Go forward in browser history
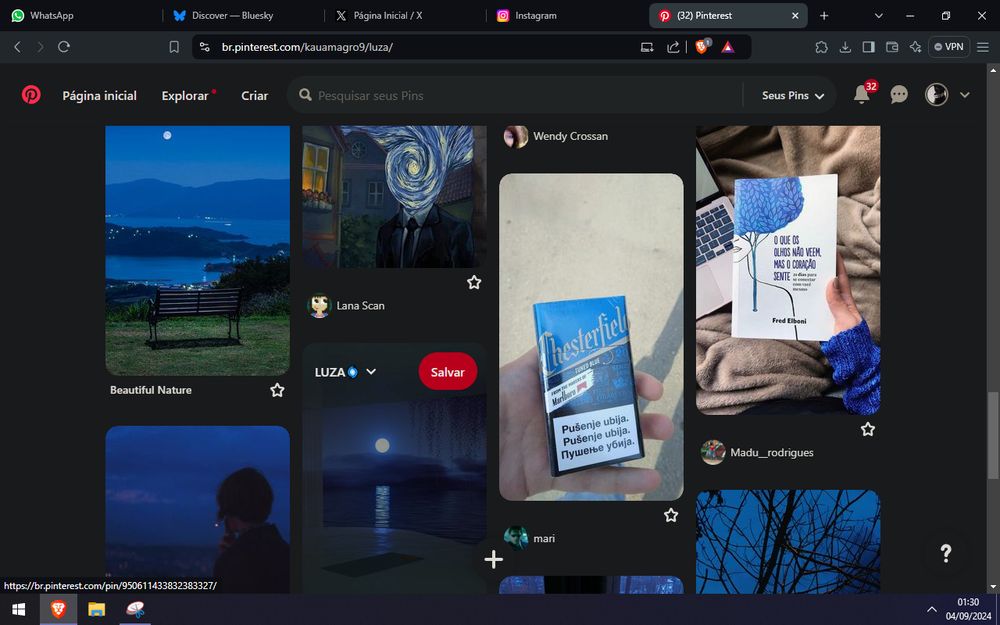Image resolution: width=1000 pixels, height=625 pixels. pos(40,47)
